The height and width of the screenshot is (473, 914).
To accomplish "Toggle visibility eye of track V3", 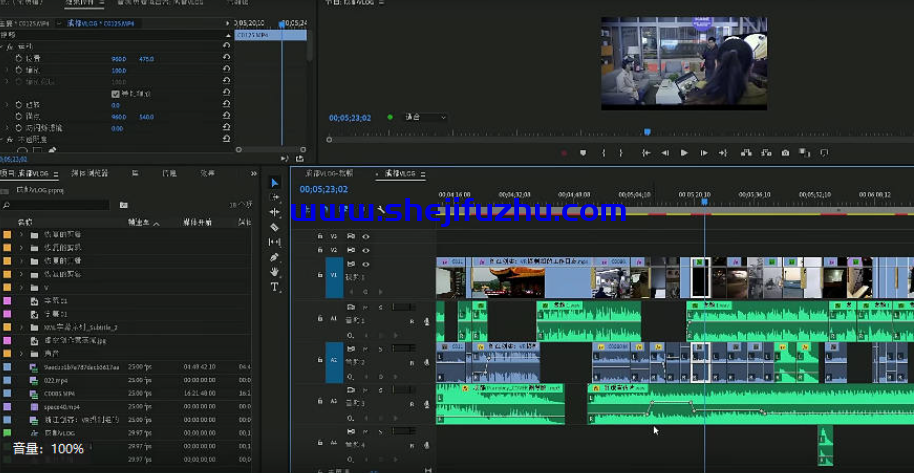I will coord(366,236).
